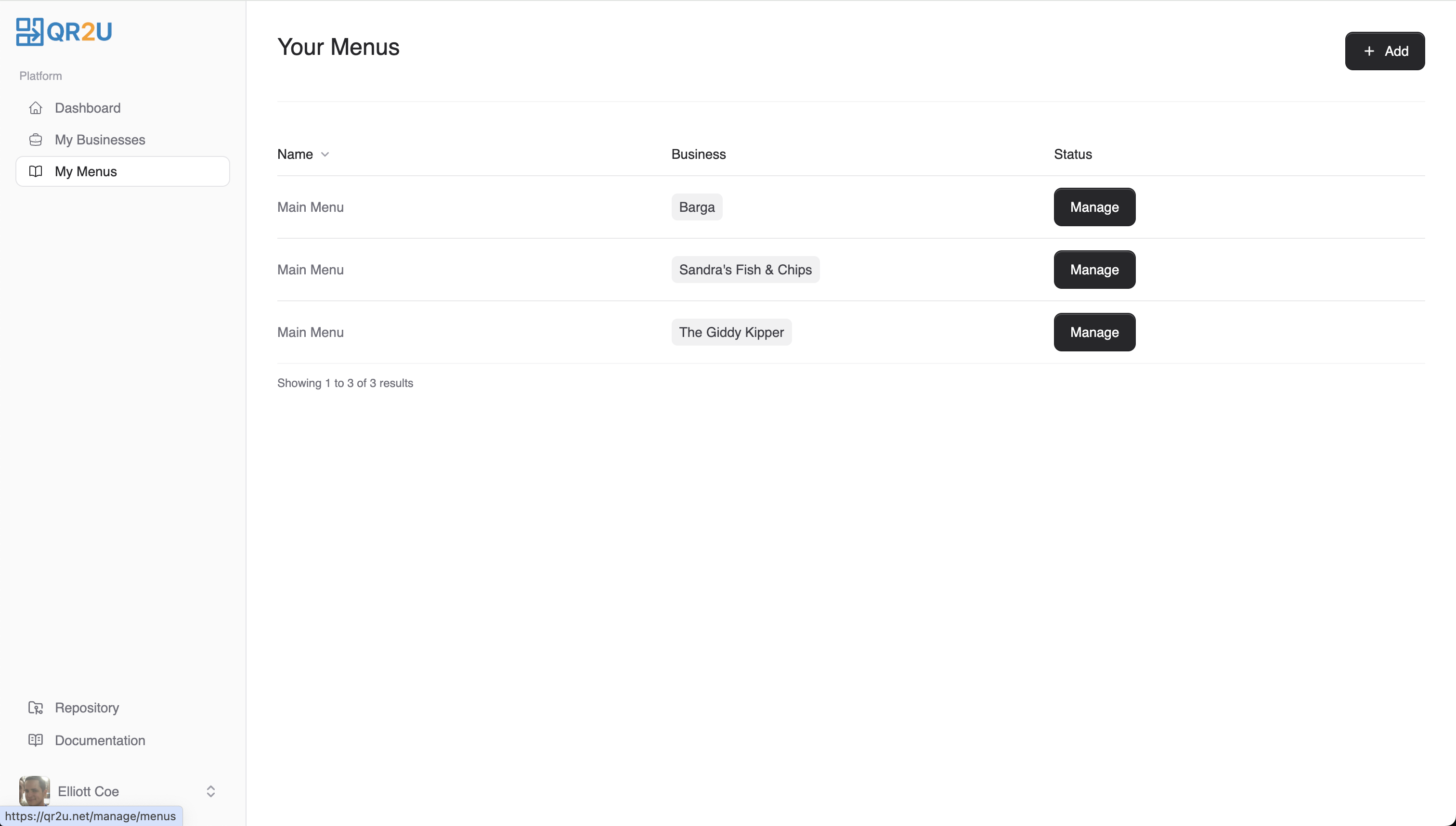Screen dimensions: 1456x826
Task: Click Elliott Coe's avatar photo
Action: [x=34, y=791]
